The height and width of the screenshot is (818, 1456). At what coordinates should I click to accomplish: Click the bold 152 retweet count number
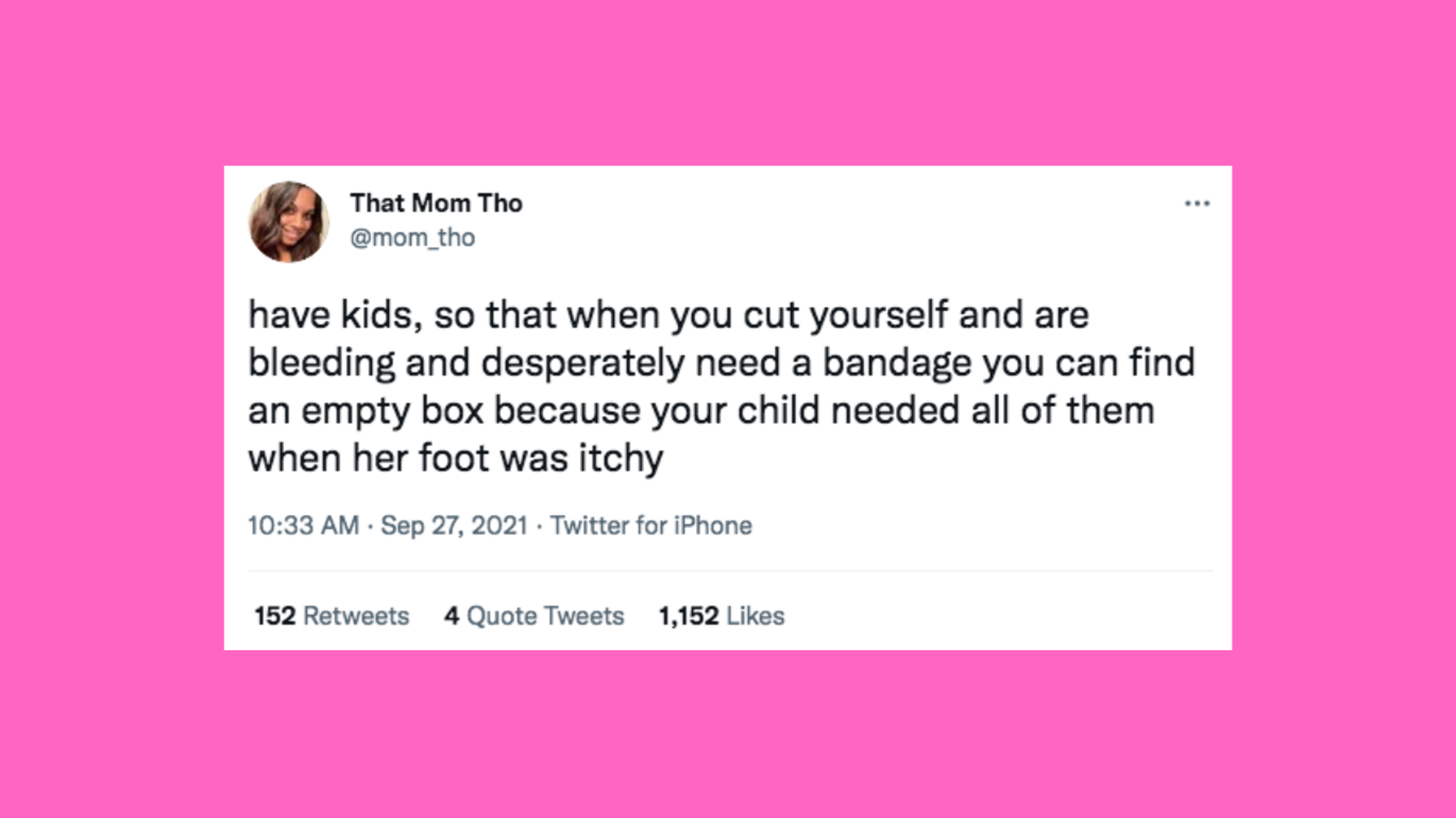click(x=274, y=616)
